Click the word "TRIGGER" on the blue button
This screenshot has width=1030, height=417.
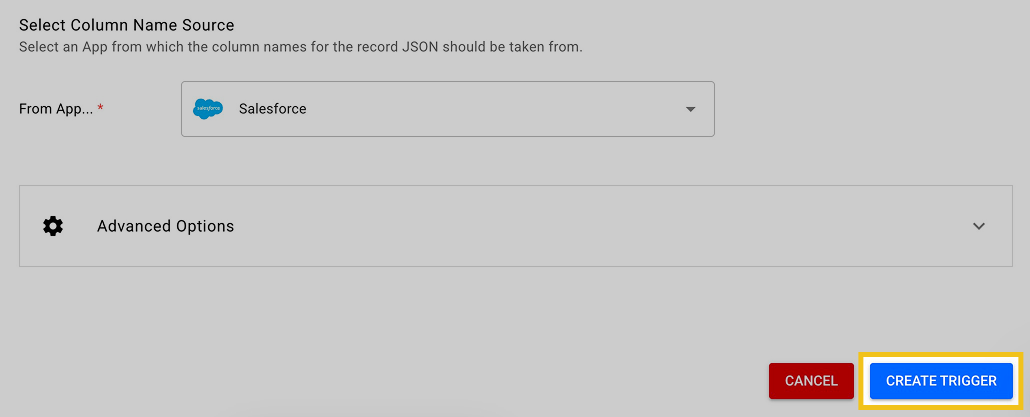click(969, 381)
